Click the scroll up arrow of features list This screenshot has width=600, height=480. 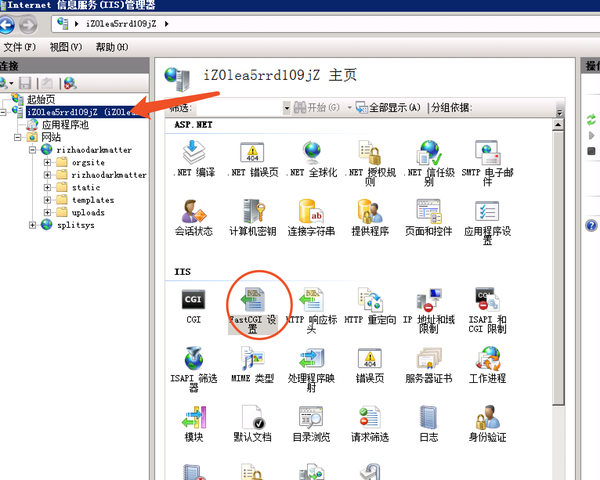point(558,125)
